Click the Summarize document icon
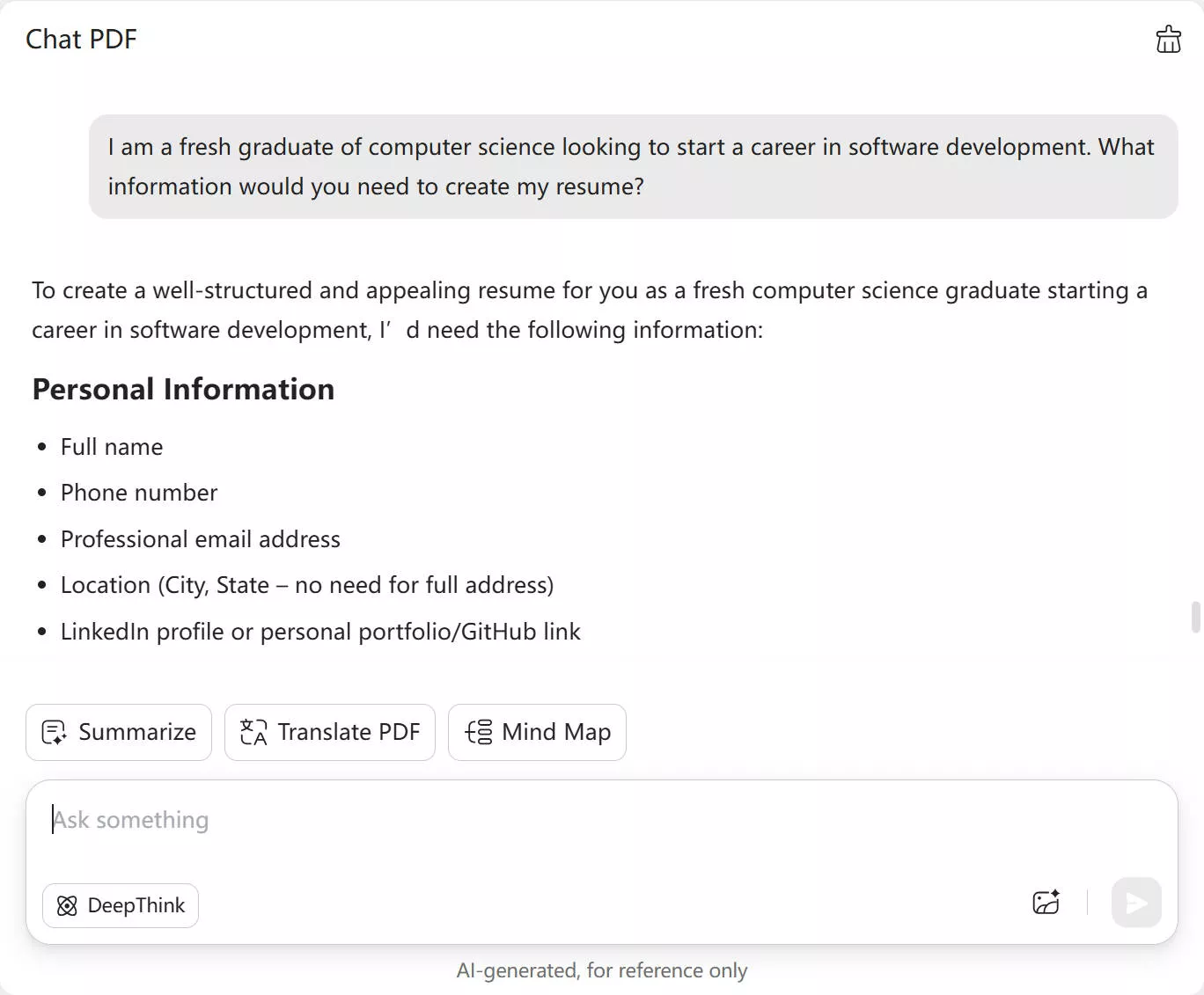Viewport: 1204px width, 995px height. (x=55, y=732)
